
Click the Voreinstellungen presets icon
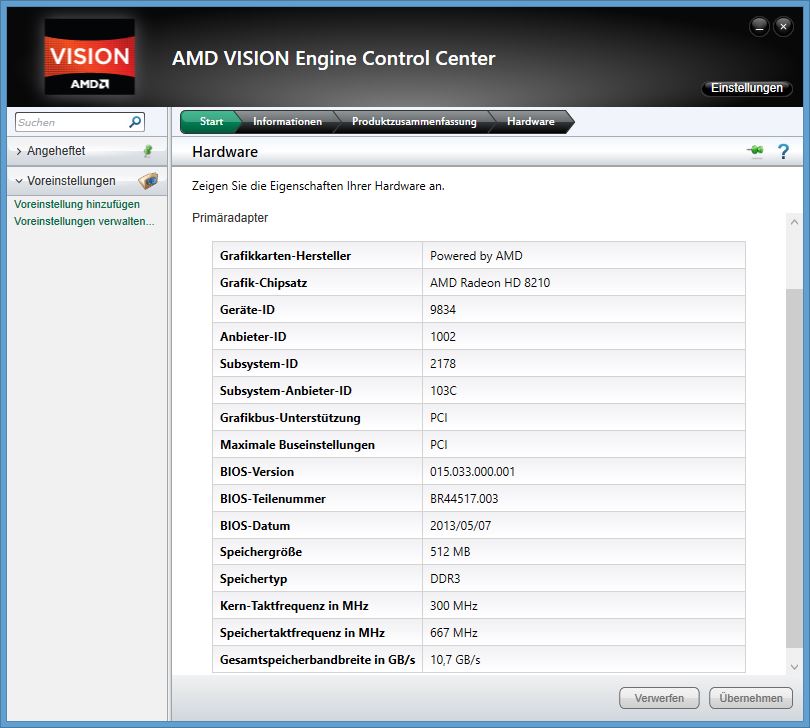point(148,181)
